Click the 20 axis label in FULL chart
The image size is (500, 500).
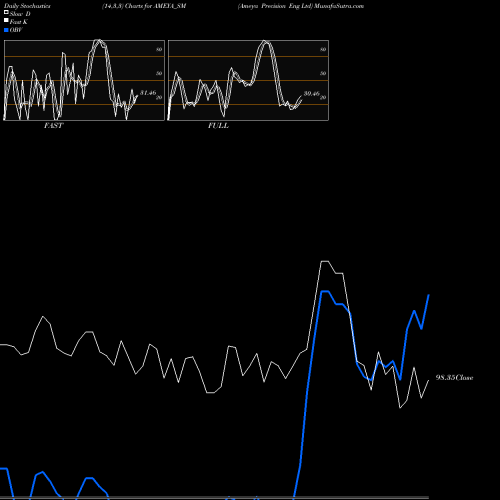pyautogui.click(x=323, y=97)
